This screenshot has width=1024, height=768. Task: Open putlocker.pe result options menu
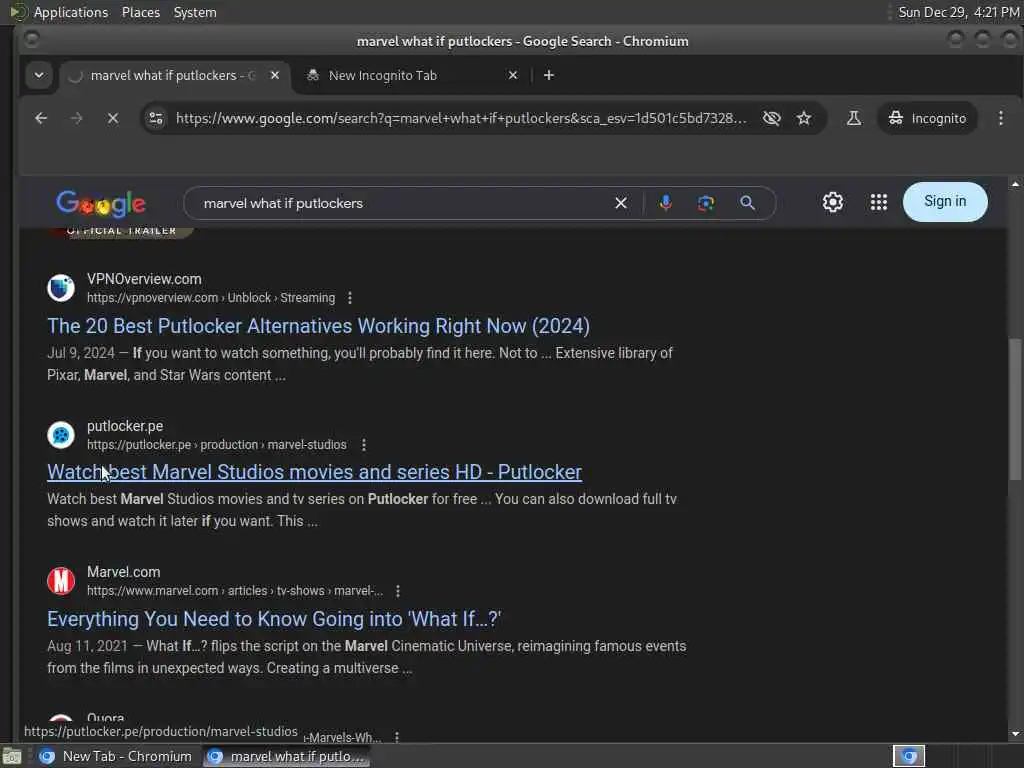point(364,445)
